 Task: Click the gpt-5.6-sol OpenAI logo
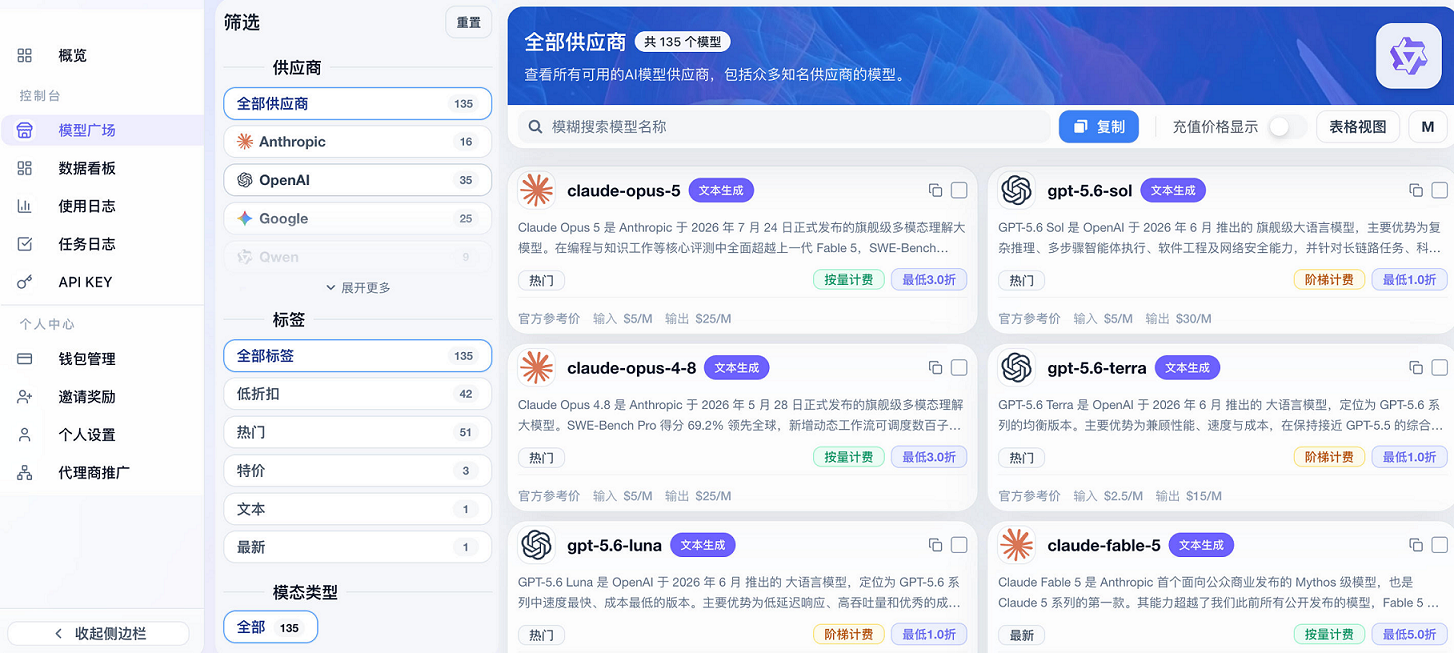[1017, 190]
